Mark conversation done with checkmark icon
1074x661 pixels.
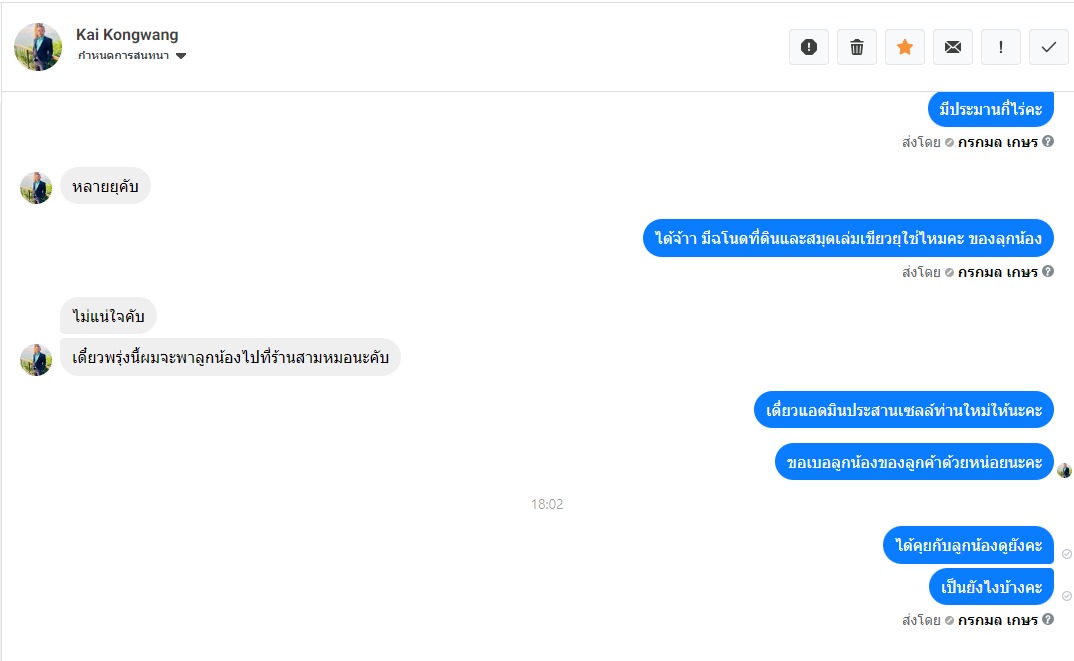click(1049, 47)
